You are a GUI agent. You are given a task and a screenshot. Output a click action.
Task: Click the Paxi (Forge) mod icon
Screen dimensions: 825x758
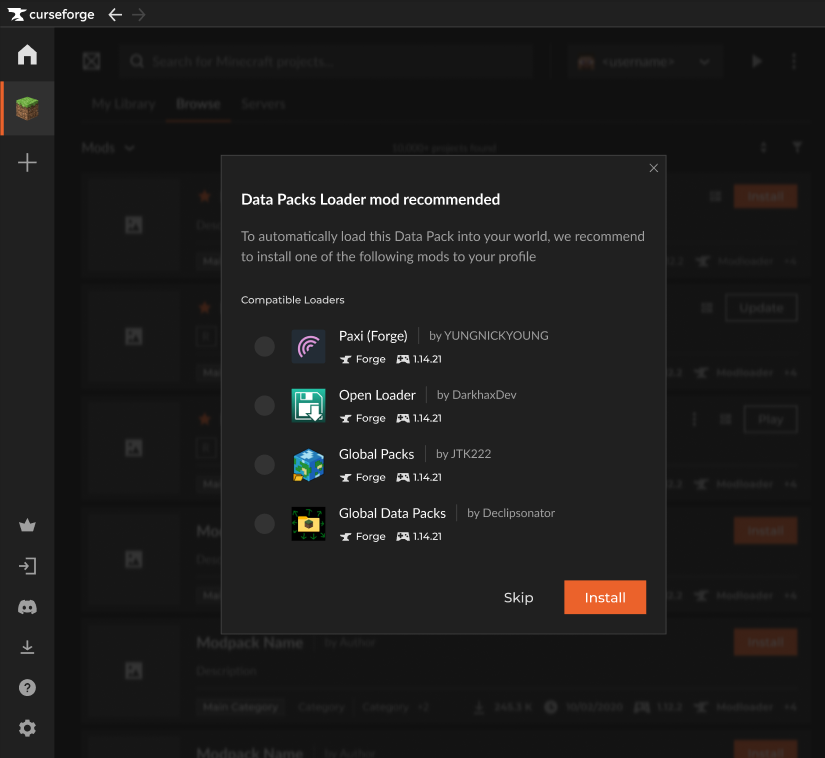[308, 347]
